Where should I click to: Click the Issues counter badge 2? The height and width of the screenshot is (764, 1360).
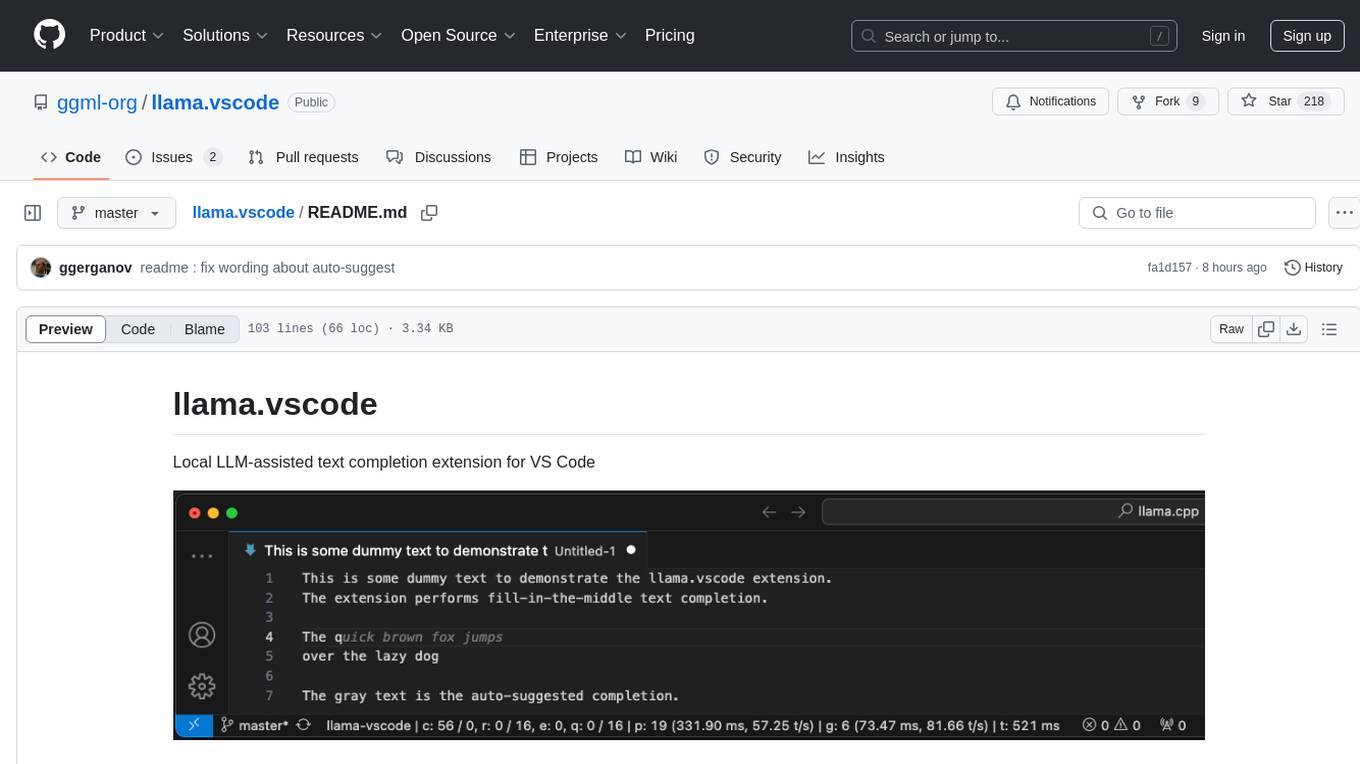tap(212, 157)
